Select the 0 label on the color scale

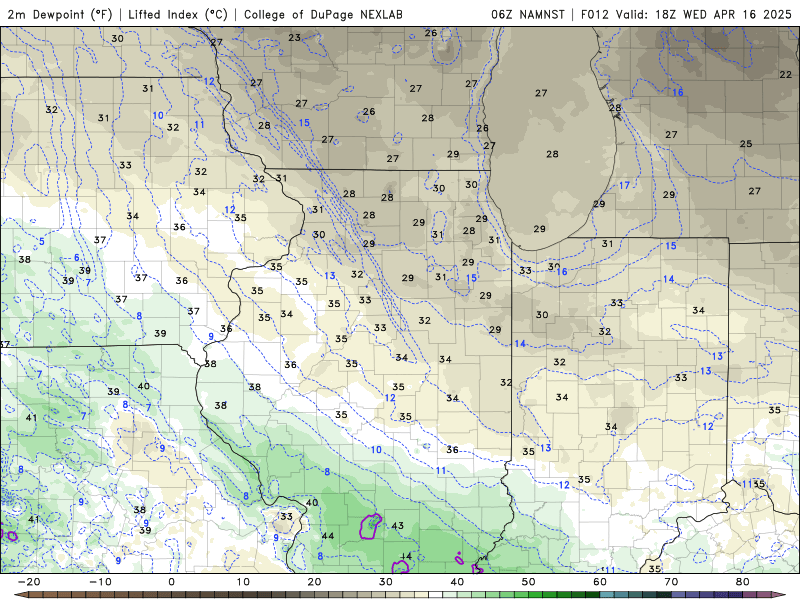[x=171, y=582]
